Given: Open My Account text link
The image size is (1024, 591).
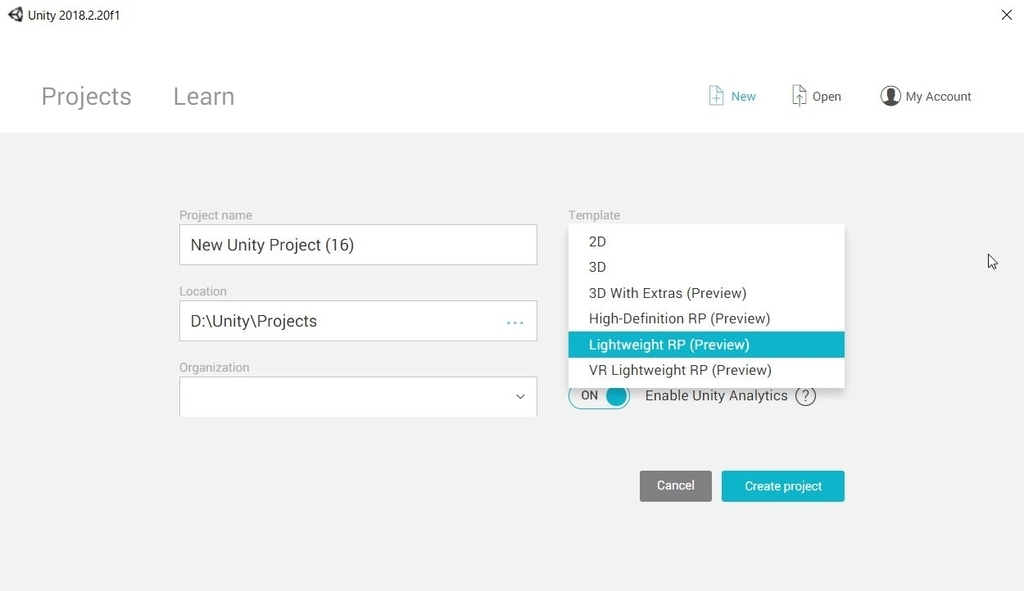Looking at the screenshot, I should pos(938,97).
